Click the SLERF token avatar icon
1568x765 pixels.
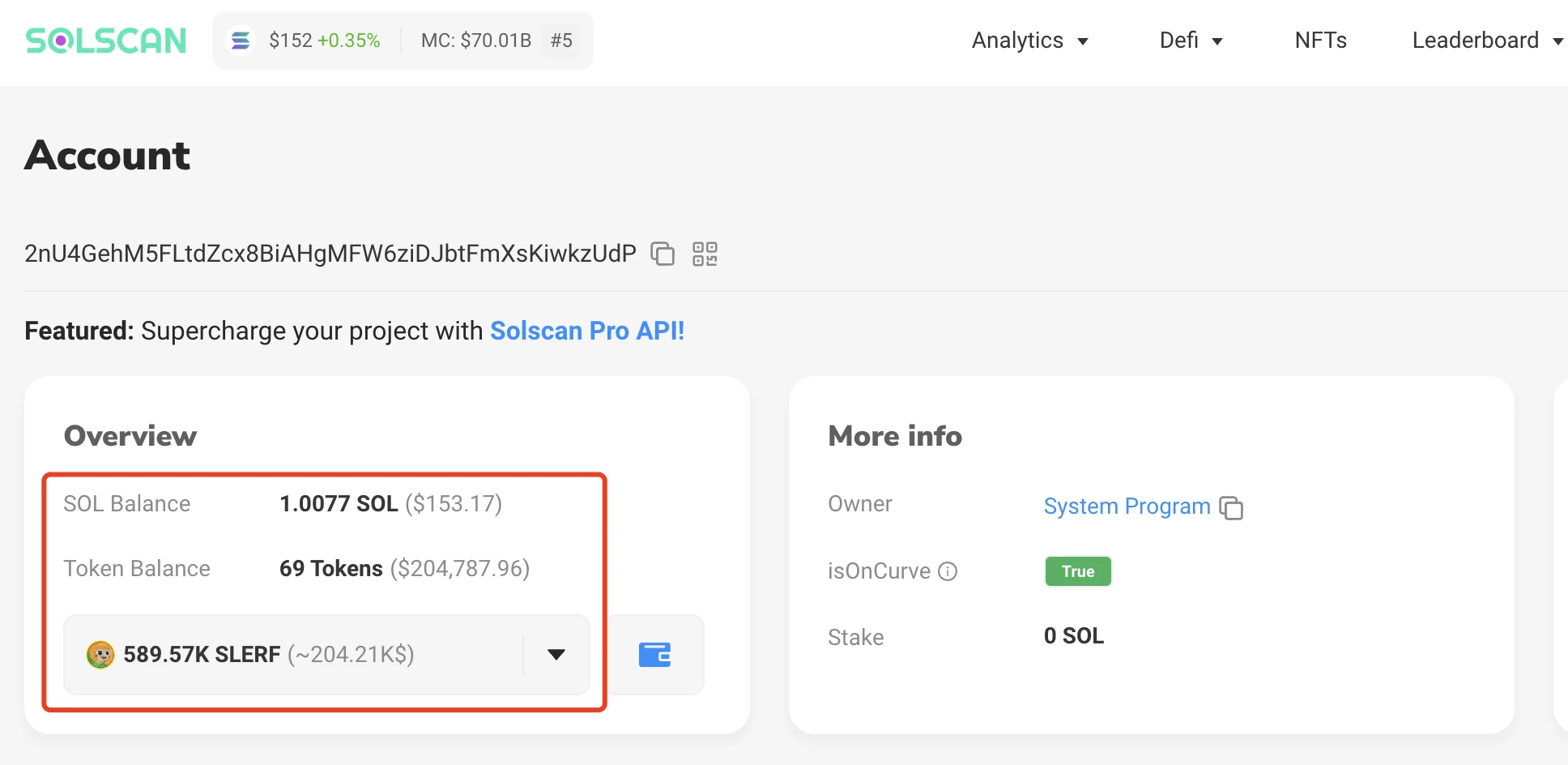point(100,655)
